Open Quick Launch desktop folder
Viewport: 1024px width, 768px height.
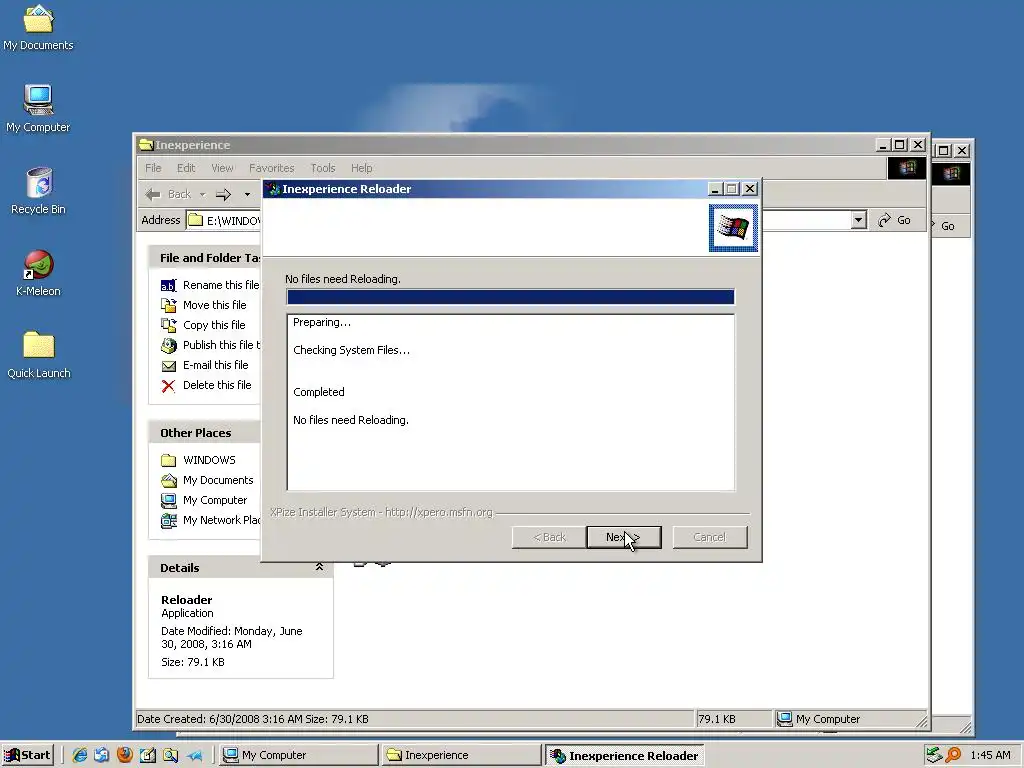(x=39, y=355)
